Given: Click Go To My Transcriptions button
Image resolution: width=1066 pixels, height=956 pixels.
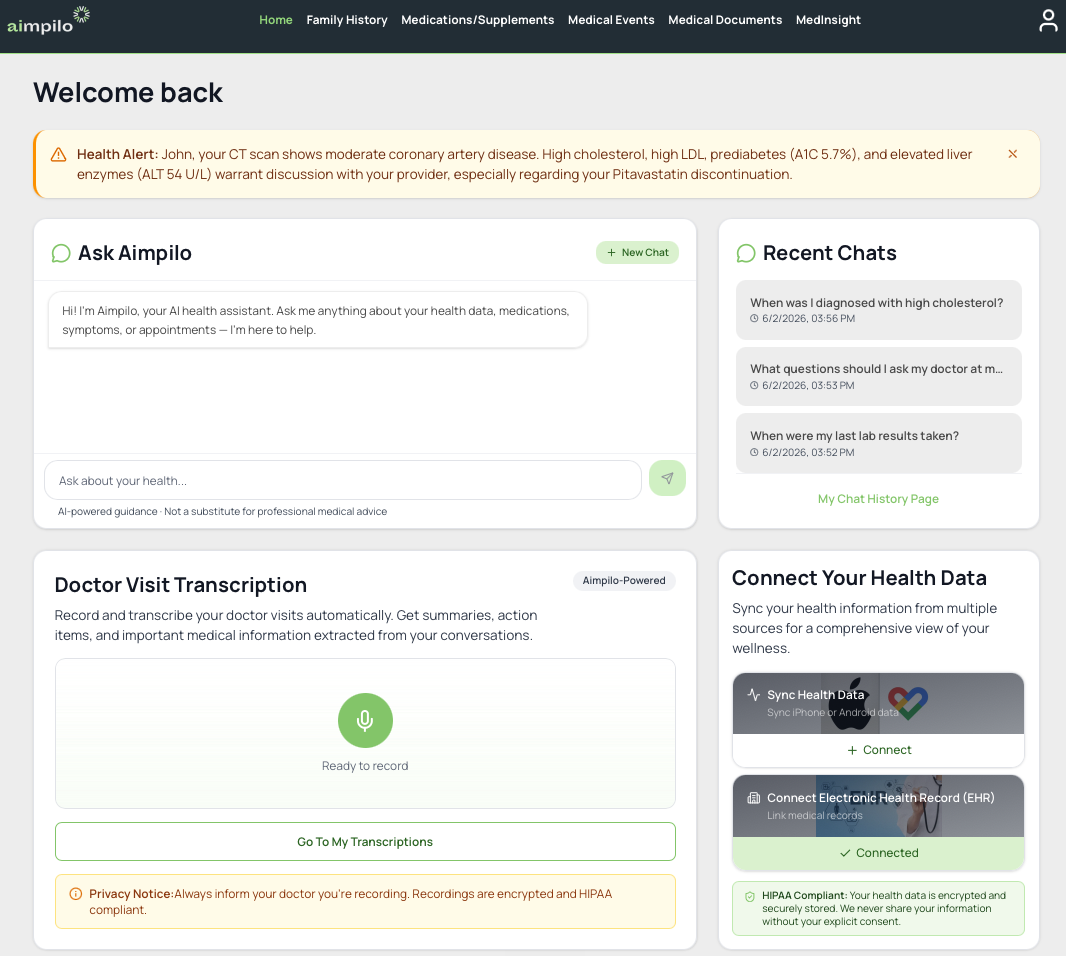Looking at the screenshot, I should [x=365, y=841].
